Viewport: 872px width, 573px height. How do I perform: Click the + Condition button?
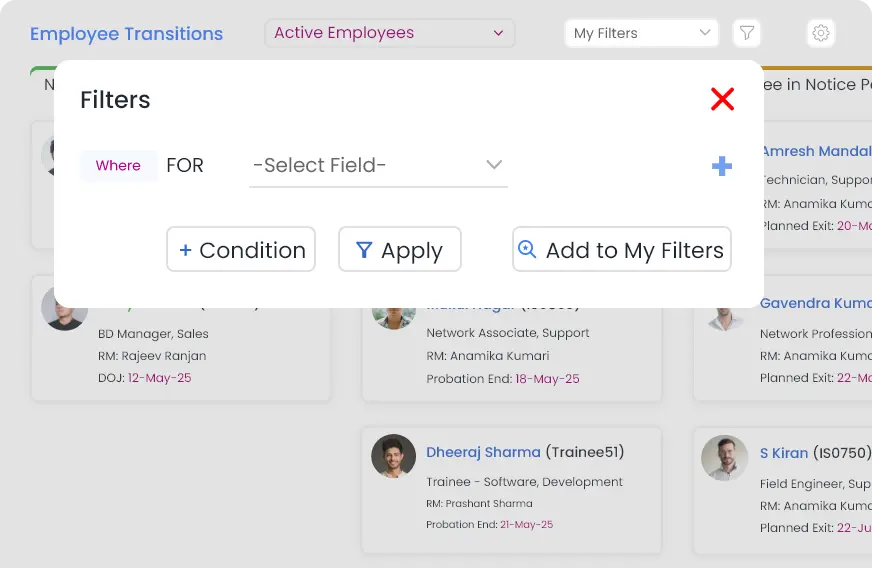pos(241,250)
